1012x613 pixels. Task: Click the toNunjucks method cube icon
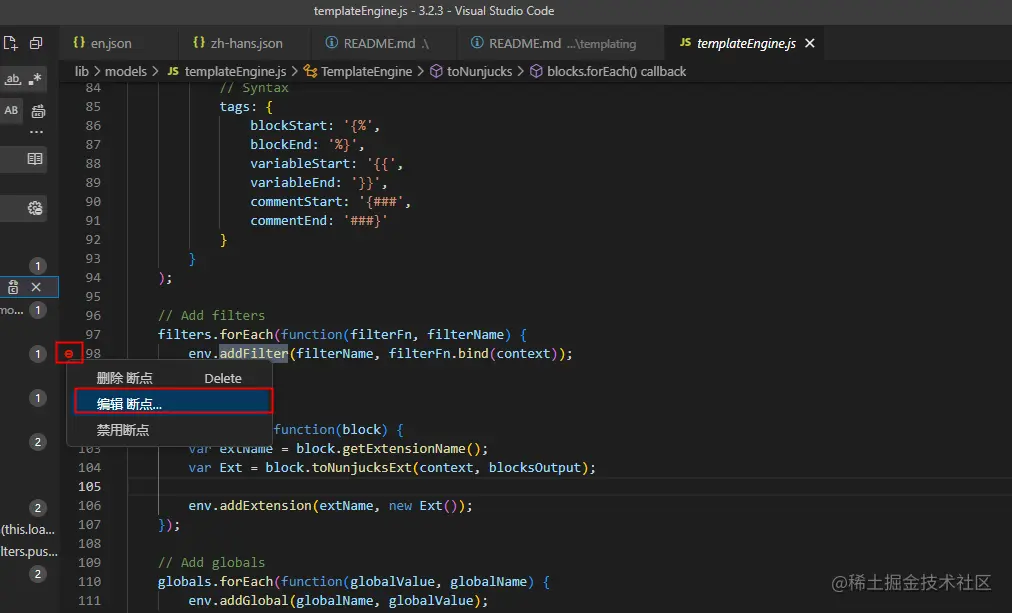pos(436,72)
